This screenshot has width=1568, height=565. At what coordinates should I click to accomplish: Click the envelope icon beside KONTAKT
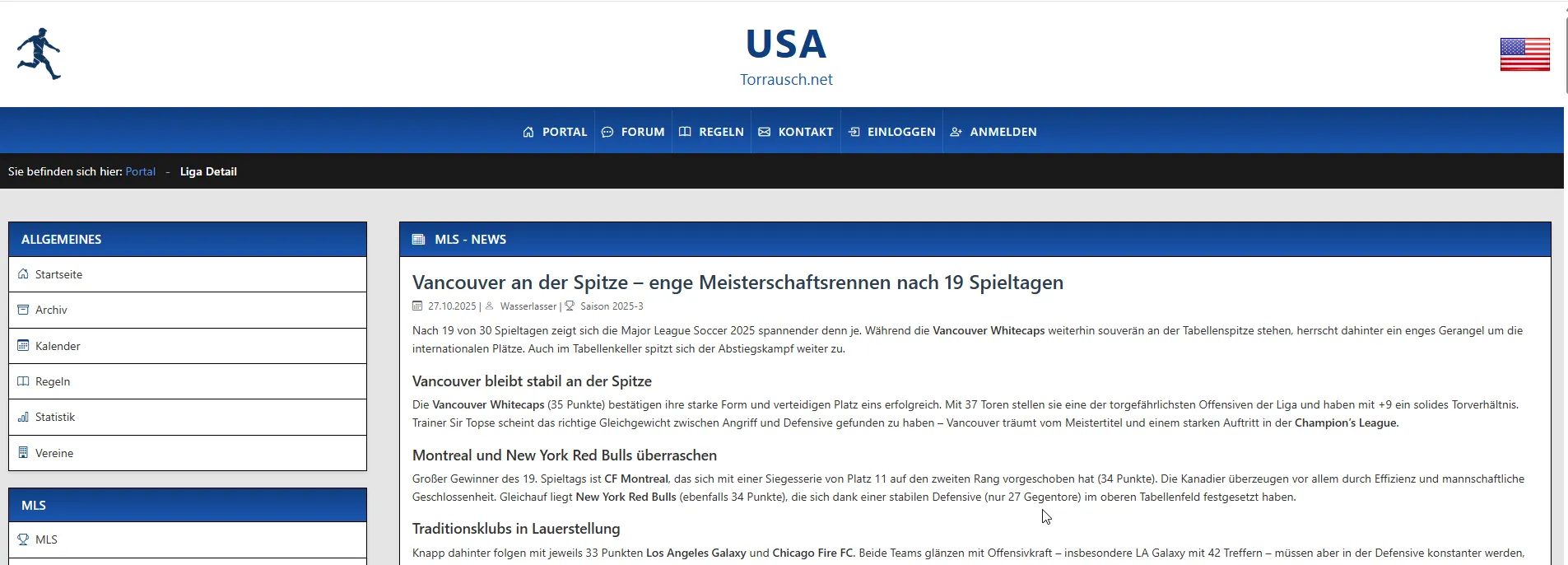point(765,132)
